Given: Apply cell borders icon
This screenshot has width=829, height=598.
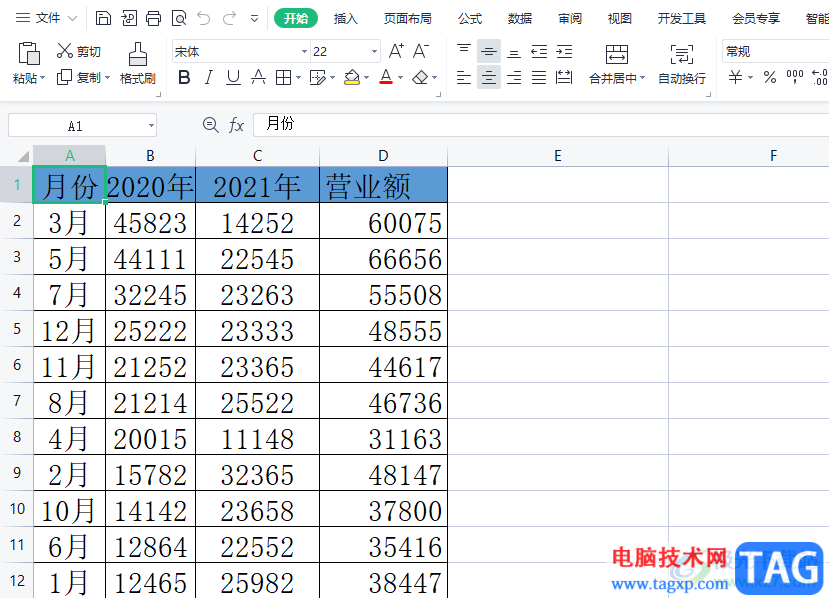Looking at the screenshot, I should 283,78.
